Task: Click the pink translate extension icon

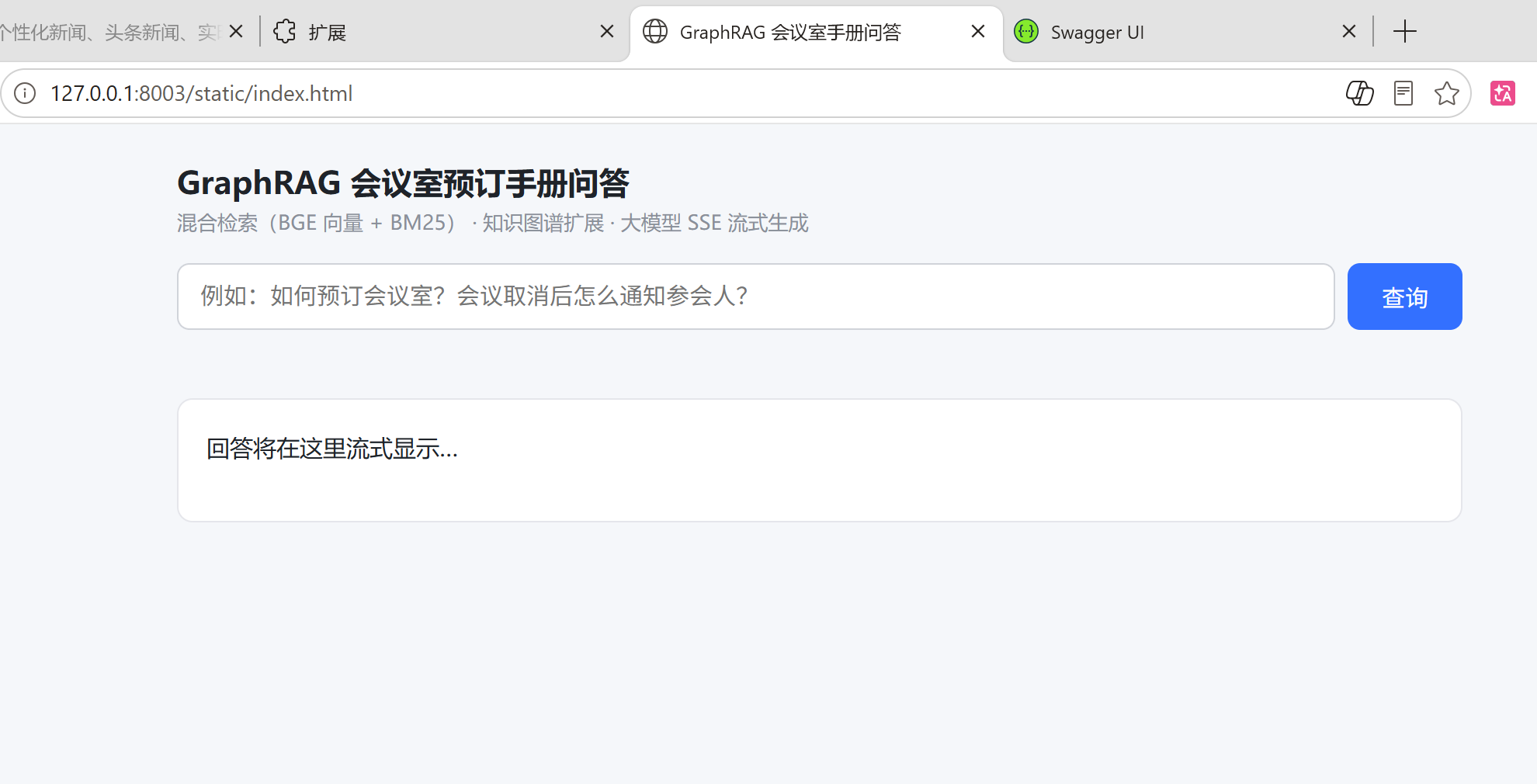Action: click(1503, 93)
